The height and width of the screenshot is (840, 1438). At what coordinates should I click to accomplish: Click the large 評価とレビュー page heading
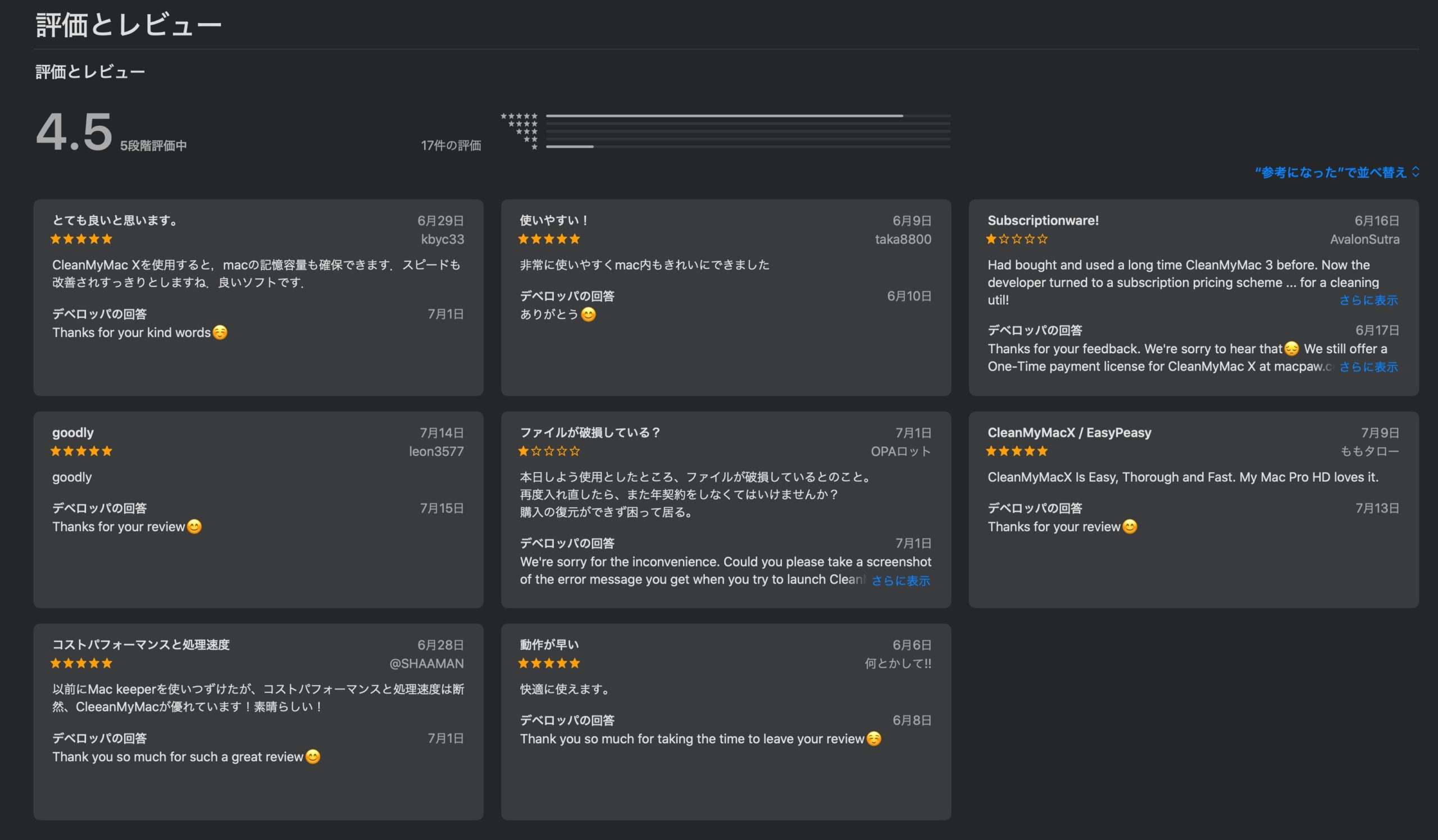tap(129, 25)
